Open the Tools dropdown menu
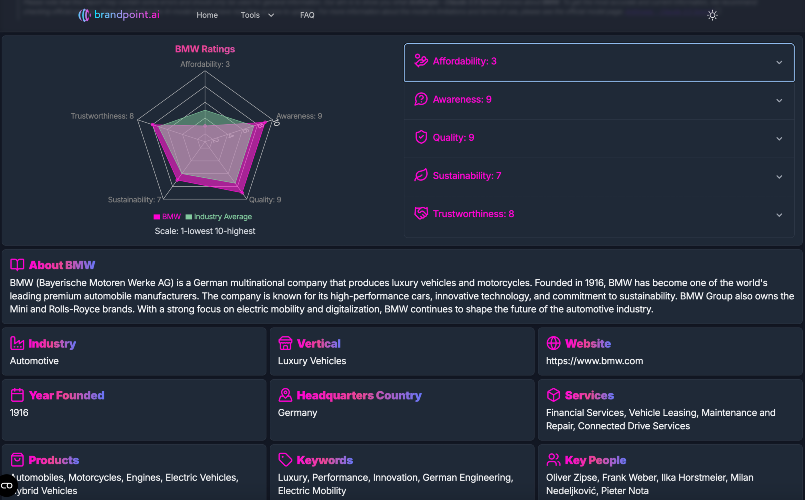 [x=257, y=15]
